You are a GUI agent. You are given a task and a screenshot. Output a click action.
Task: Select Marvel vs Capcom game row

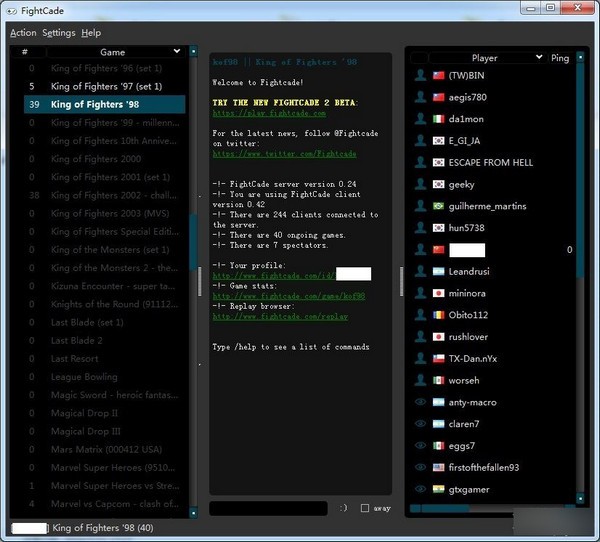[x=104, y=504]
